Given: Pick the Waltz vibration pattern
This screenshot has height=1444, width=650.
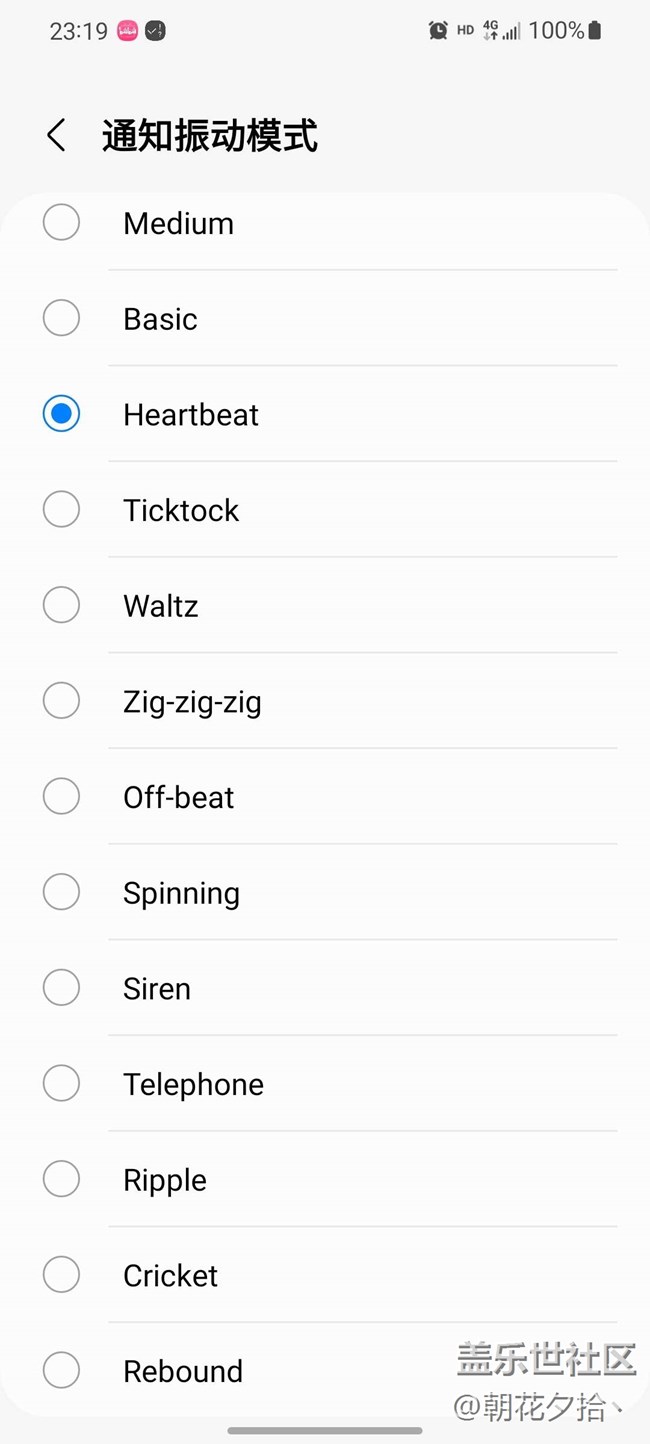Looking at the screenshot, I should click(325, 606).
